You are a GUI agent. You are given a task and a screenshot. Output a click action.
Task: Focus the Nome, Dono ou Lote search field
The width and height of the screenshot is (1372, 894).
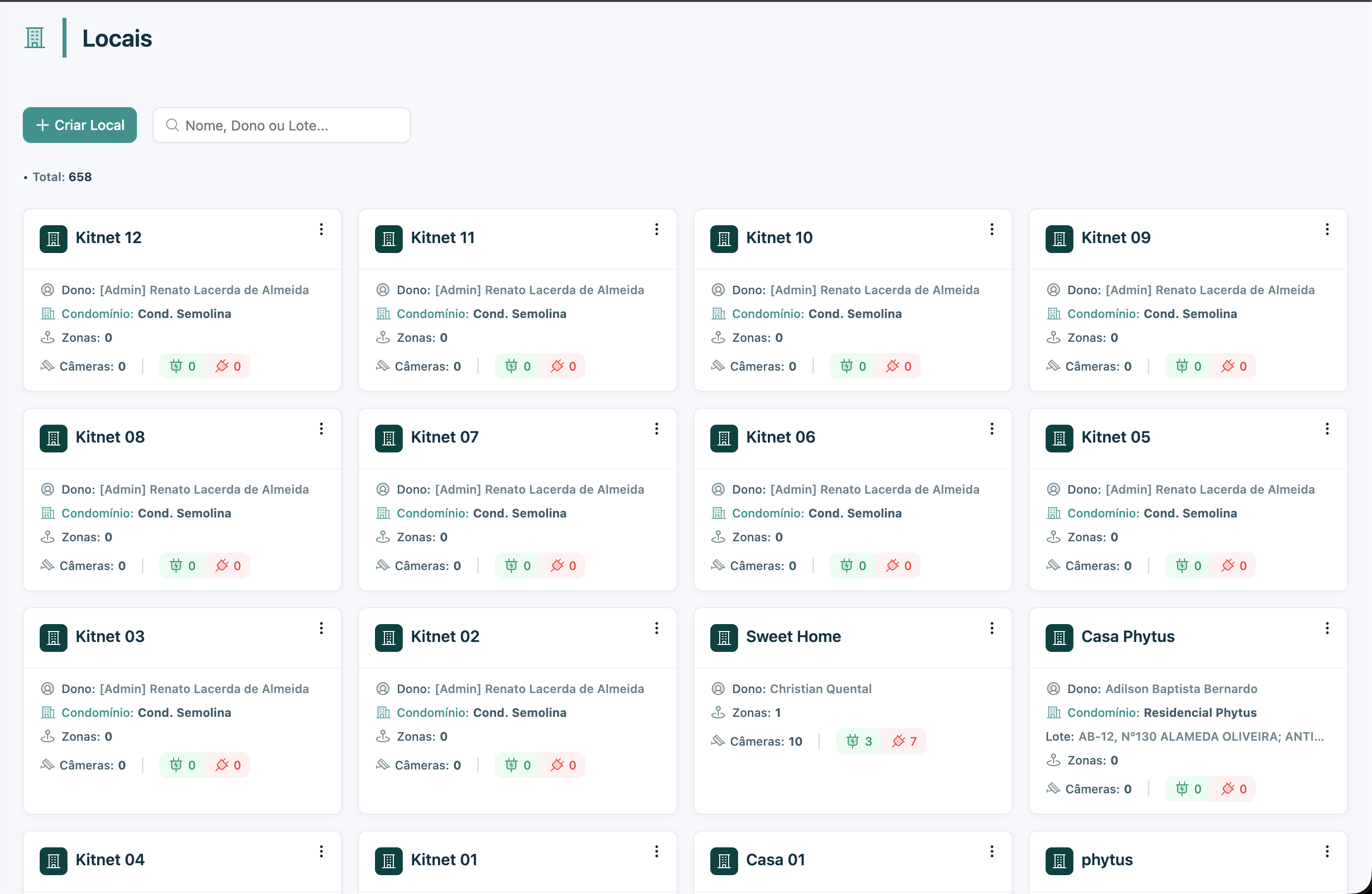pos(281,125)
